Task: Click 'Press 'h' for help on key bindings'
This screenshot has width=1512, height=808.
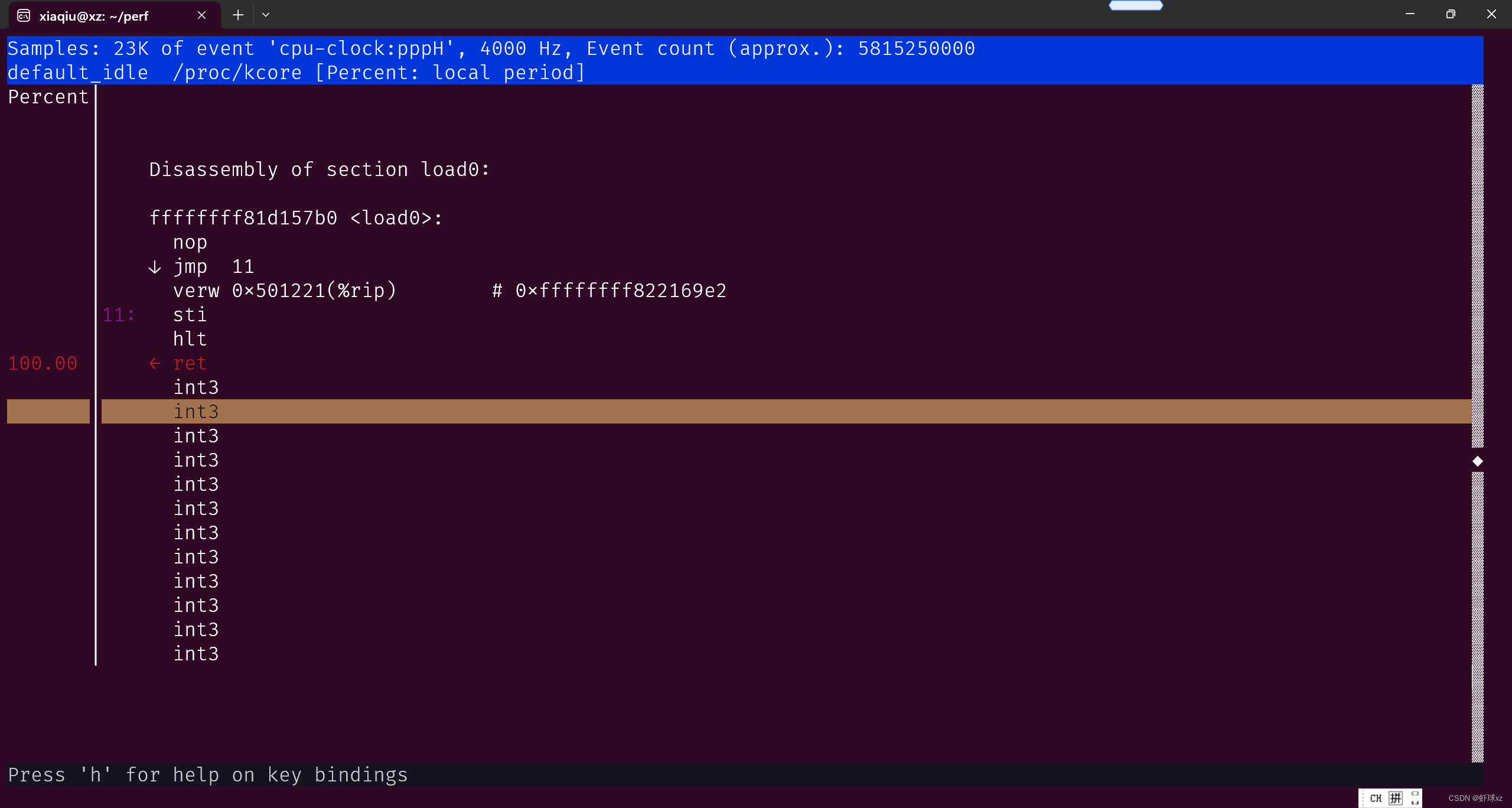Action: 208,775
